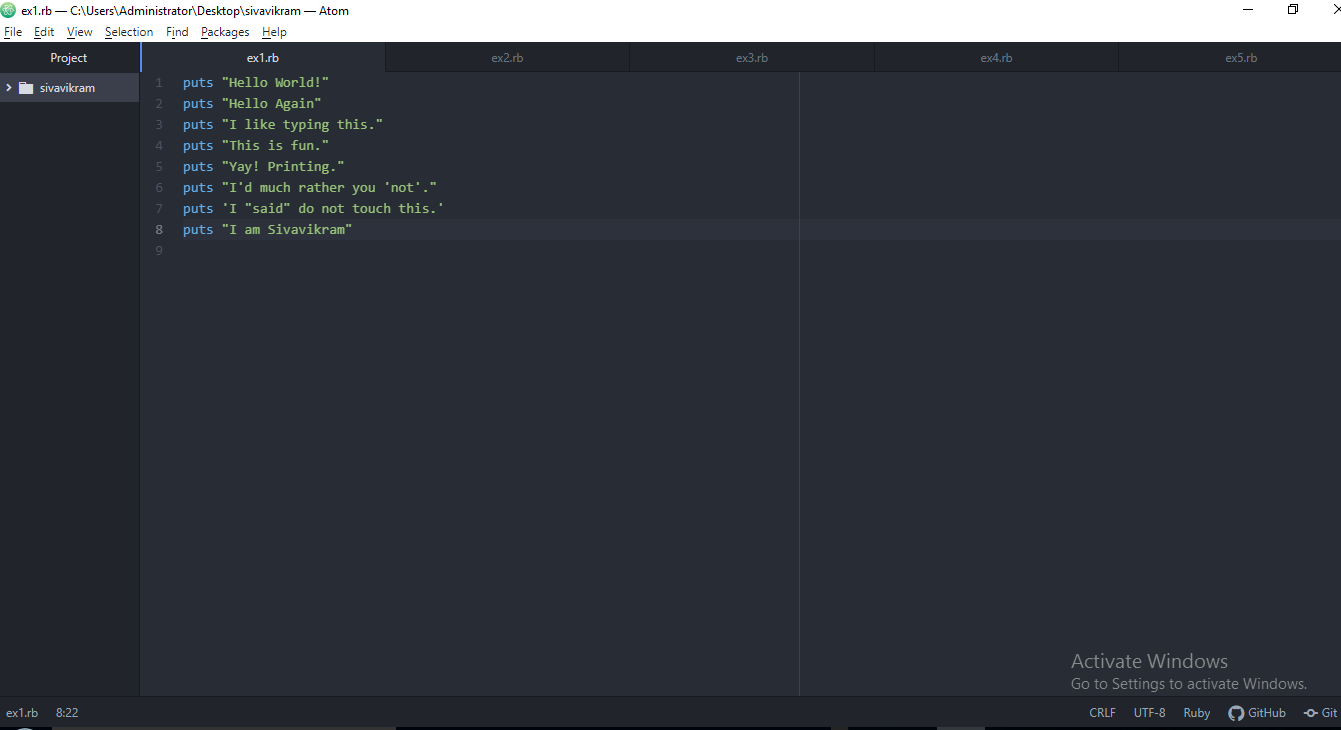Click the sivavikram folder icon in Project panel
This screenshot has width=1341, height=730.
click(x=26, y=87)
